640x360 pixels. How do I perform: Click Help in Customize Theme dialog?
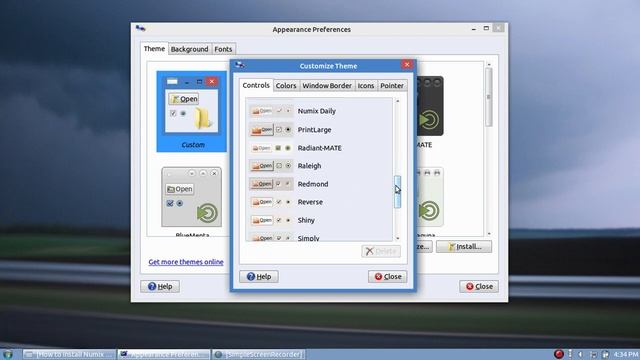(x=259, y=277)
